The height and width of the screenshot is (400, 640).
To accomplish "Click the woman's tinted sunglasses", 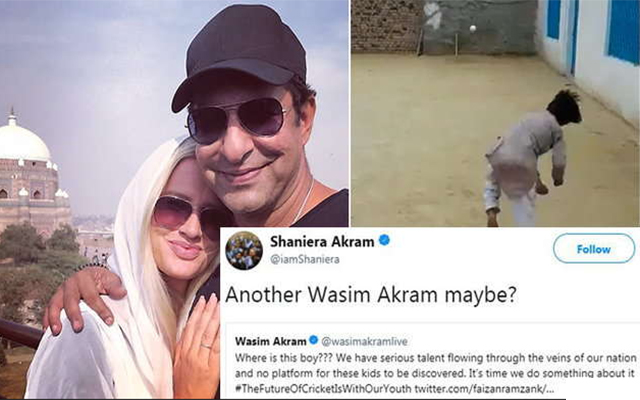I will tap(188, 215).
